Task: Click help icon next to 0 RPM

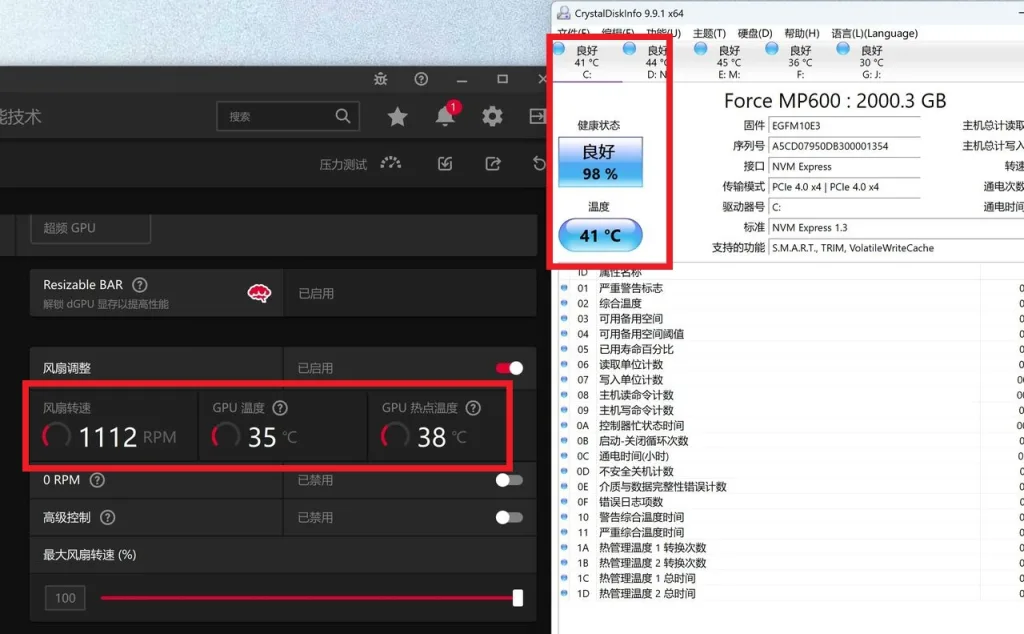Action: (x=97, y=481)
